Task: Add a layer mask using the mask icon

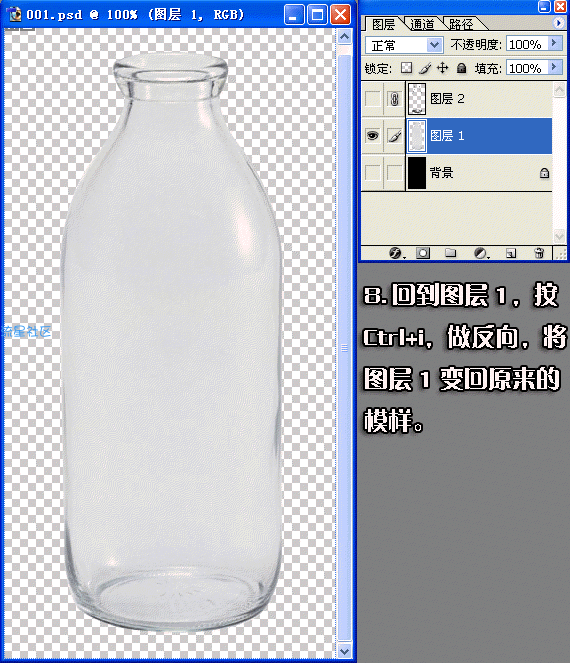Action: [422, 253]
